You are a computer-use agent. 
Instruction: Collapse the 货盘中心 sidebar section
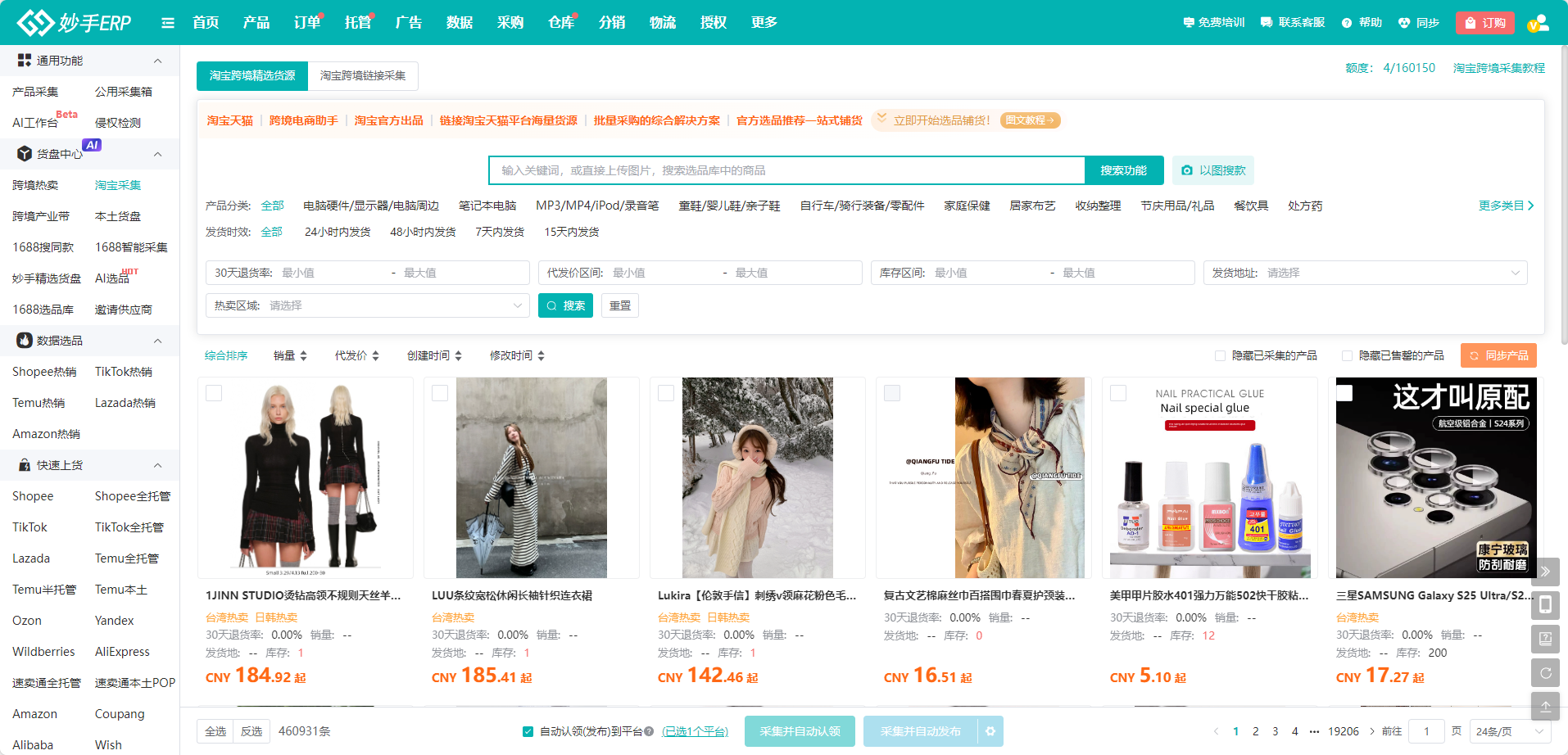tap(158, 154)
